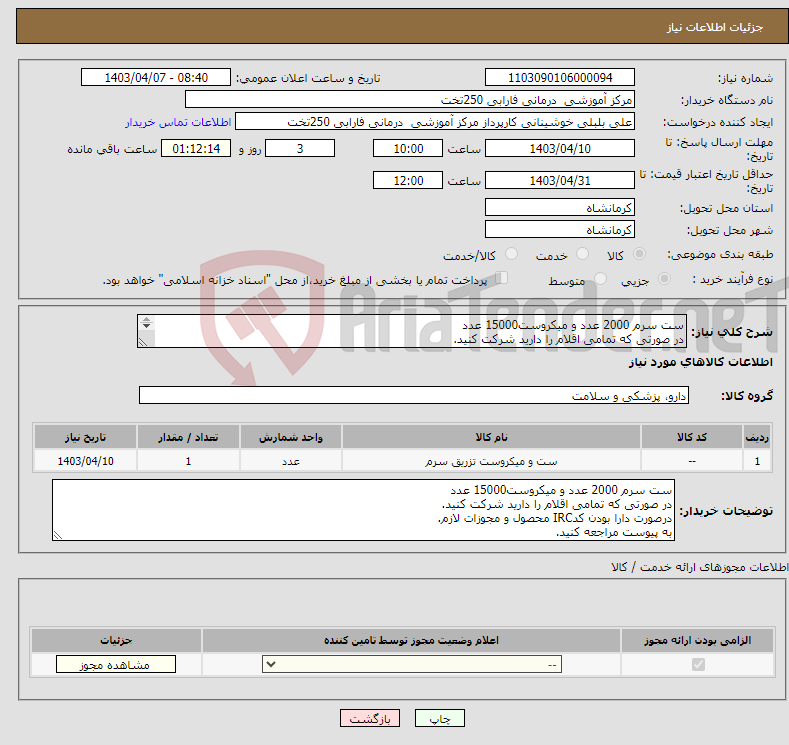Select the متوسط purchase type radio
This screenshot has height=745, width=789.
[x=600, y=278]
